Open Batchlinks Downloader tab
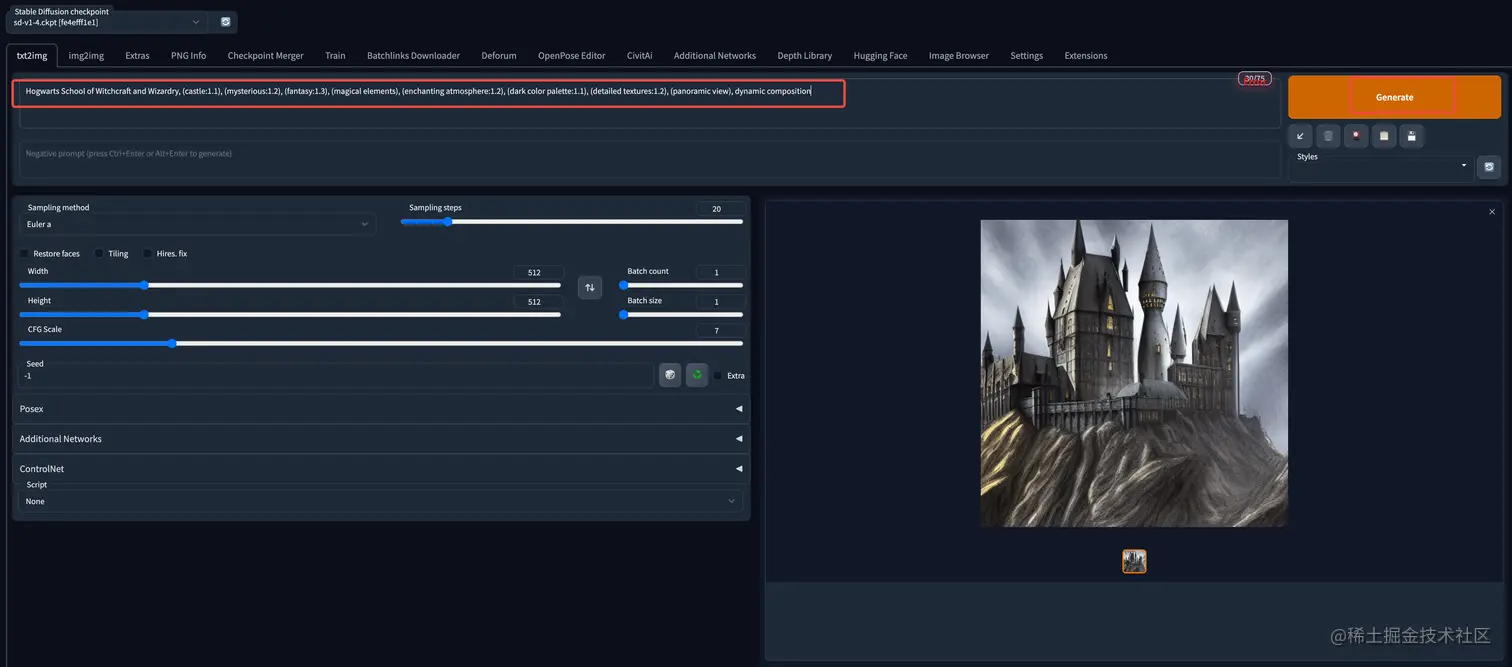Screen dimensions: 1512x667 [413, 56]
